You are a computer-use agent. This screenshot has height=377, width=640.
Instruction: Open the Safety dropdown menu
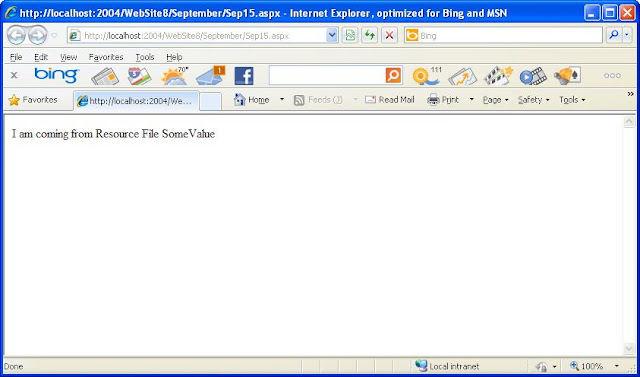533,100
